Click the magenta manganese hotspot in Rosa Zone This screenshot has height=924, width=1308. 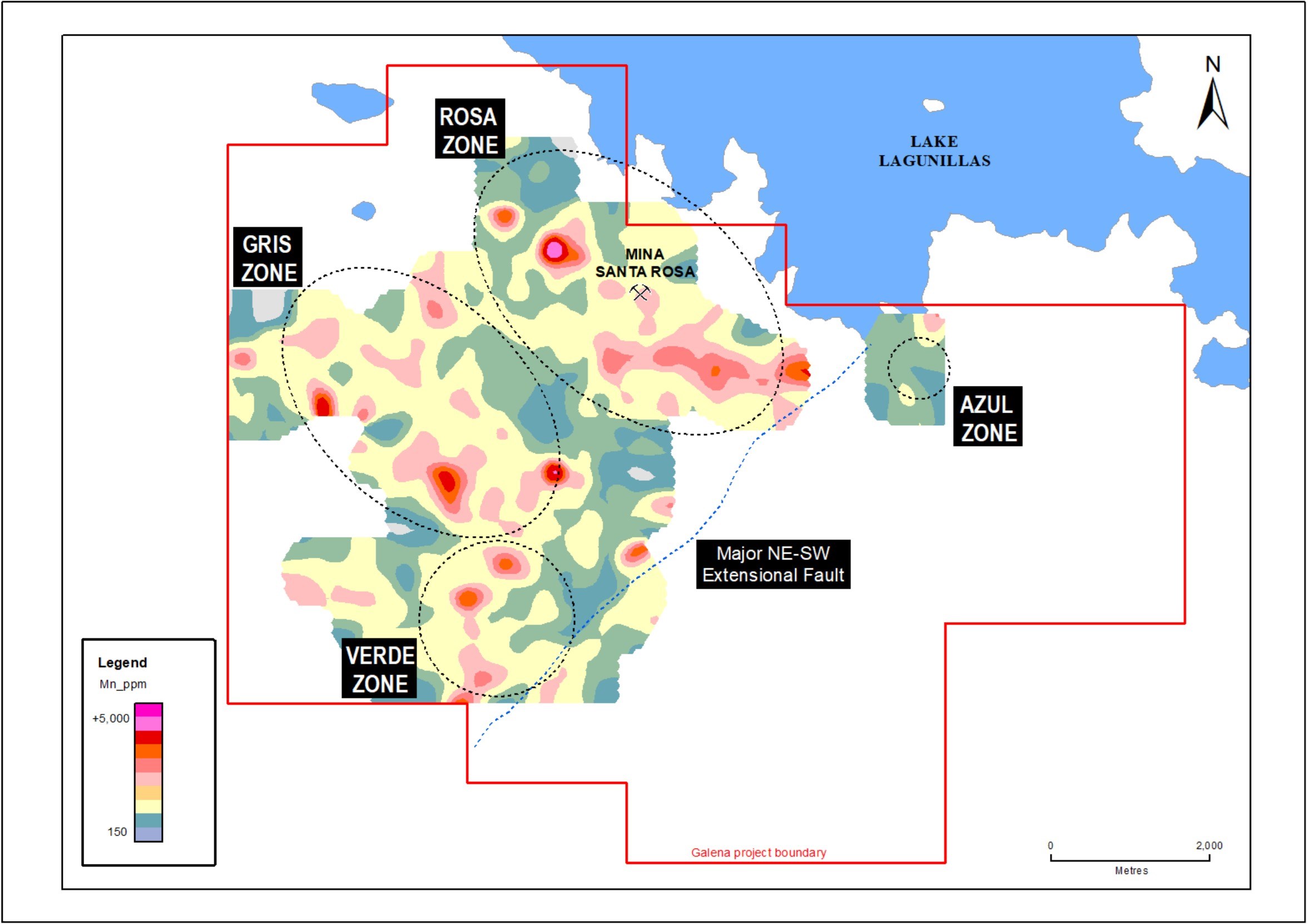(x=554, y=250)
